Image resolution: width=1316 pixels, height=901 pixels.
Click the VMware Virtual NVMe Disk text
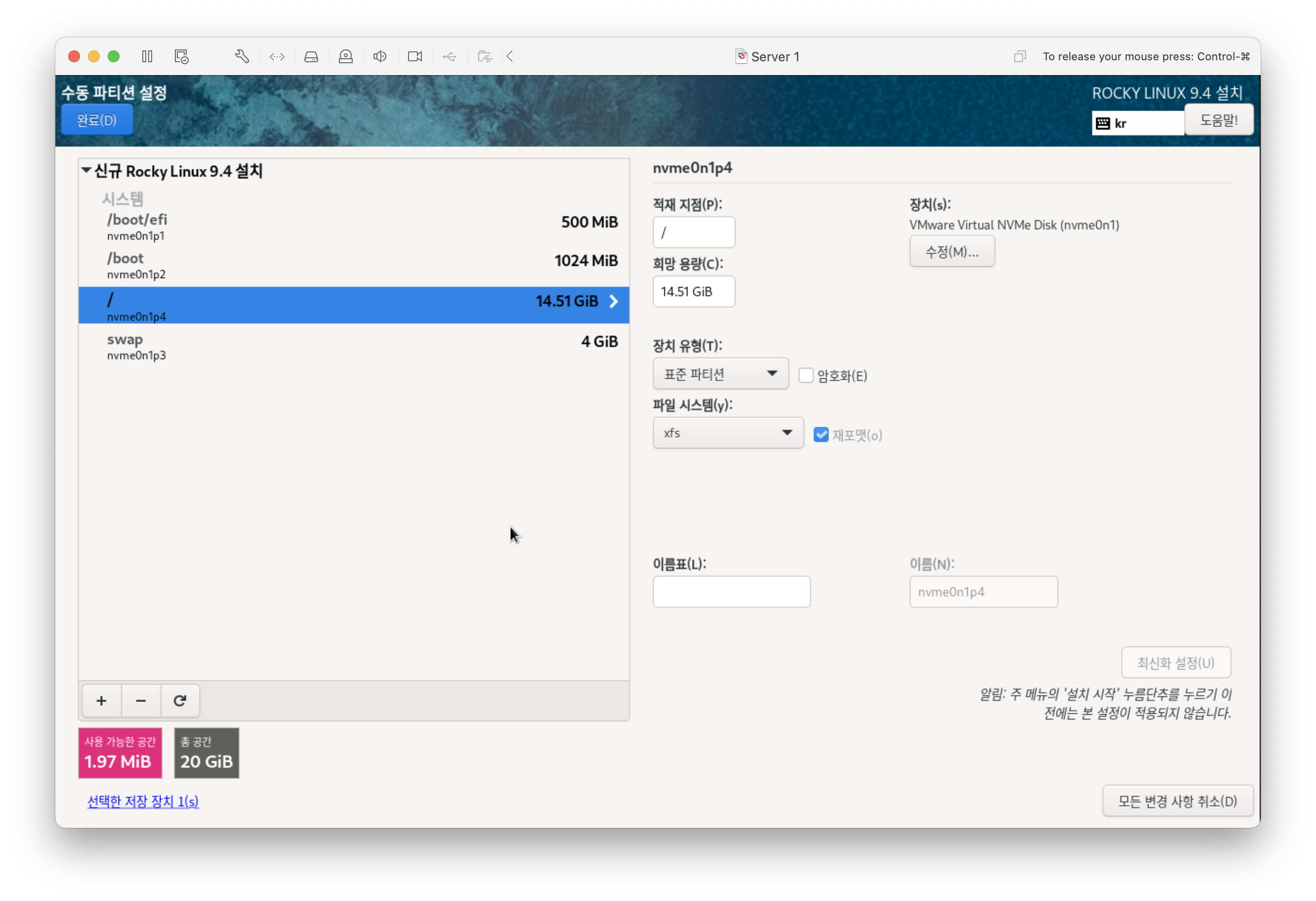1014,225
